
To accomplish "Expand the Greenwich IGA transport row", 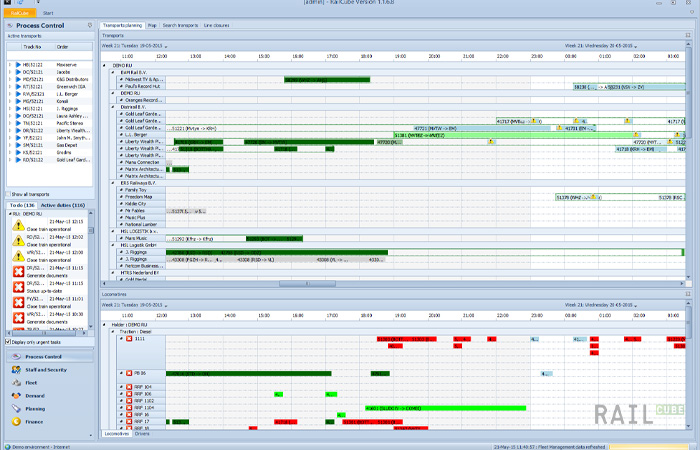I will pyautogui.click(x=10, y=87).
